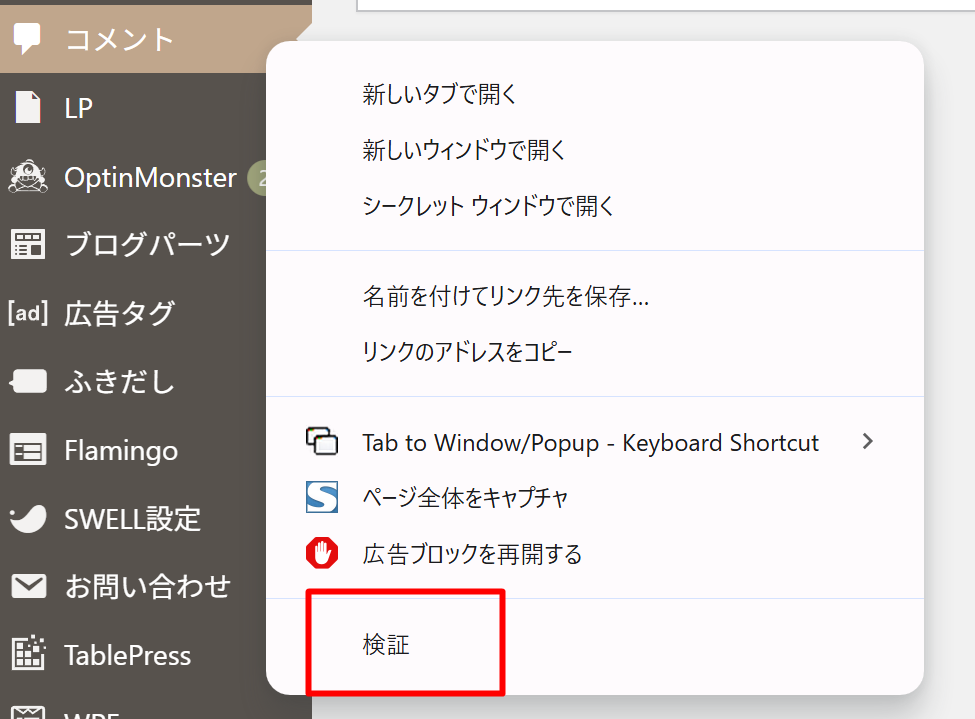975x719 pixels.
Task: Click ページ全体をキャプチャ extension item
Action: [x=465, y=498]
